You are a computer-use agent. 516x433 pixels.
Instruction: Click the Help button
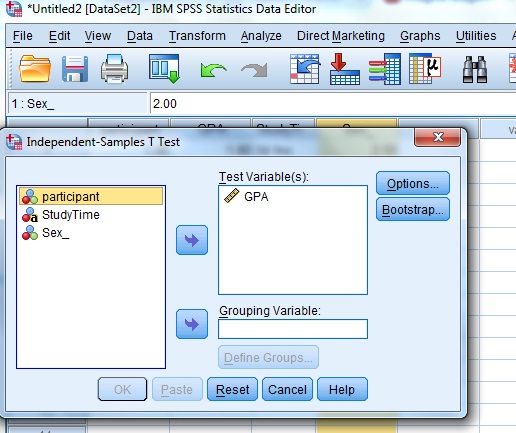coord(342,389)
